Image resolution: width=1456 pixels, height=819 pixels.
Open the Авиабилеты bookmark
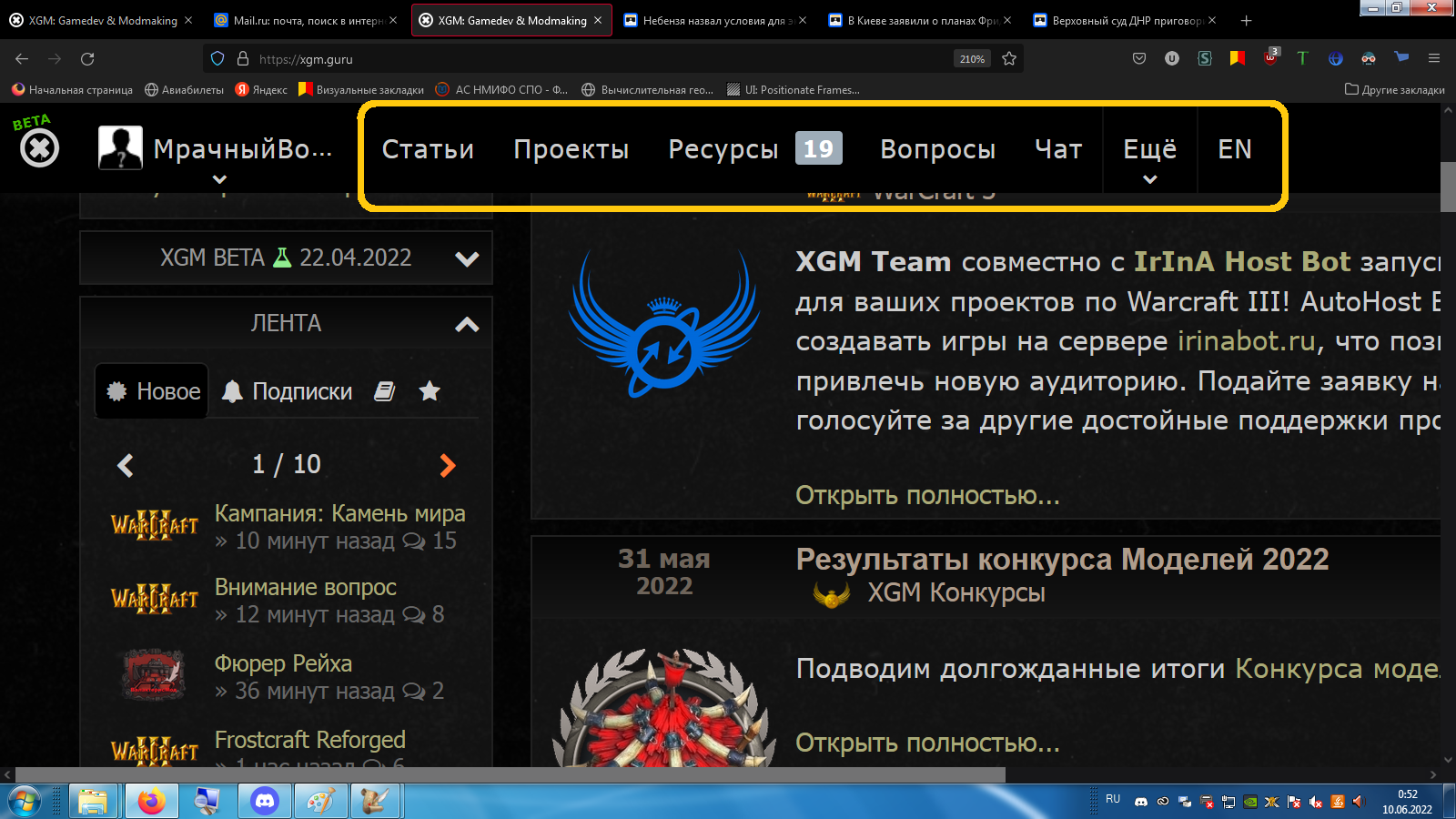click(x=184, y=89)
